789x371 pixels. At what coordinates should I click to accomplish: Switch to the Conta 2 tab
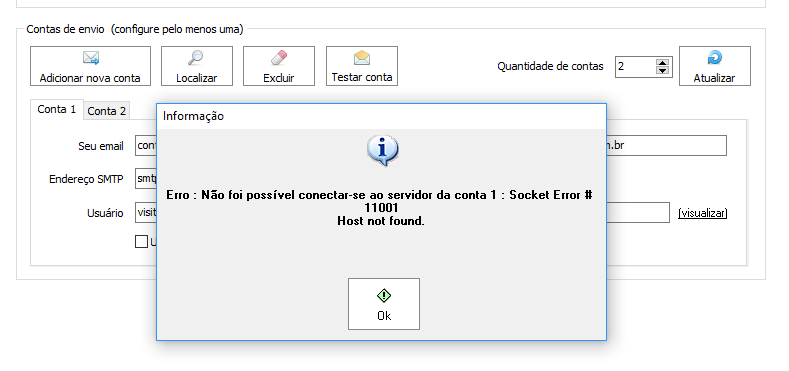click(107, 111)
